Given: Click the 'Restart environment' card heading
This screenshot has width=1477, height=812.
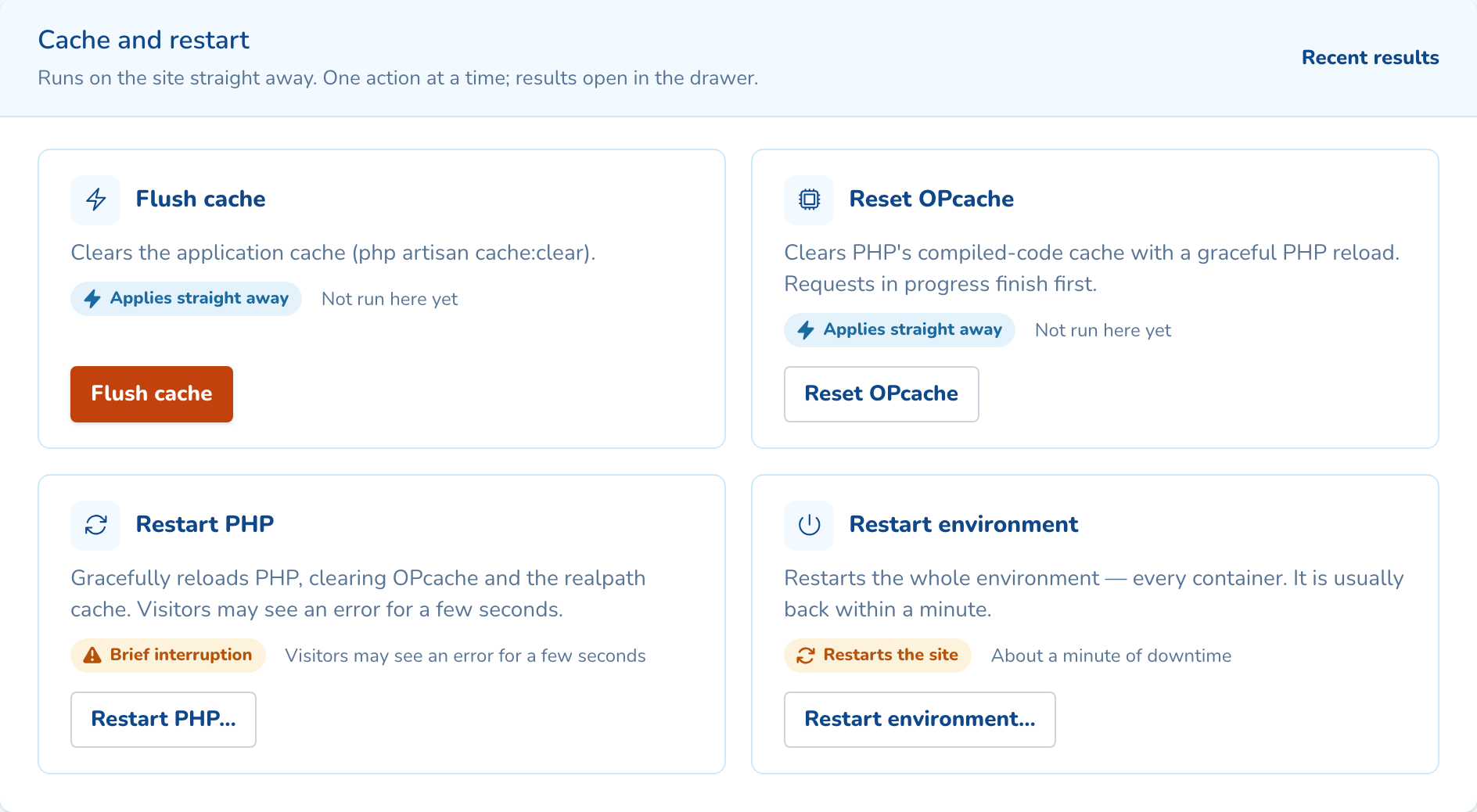Looking at the screenshot, I should pos(964,524).
